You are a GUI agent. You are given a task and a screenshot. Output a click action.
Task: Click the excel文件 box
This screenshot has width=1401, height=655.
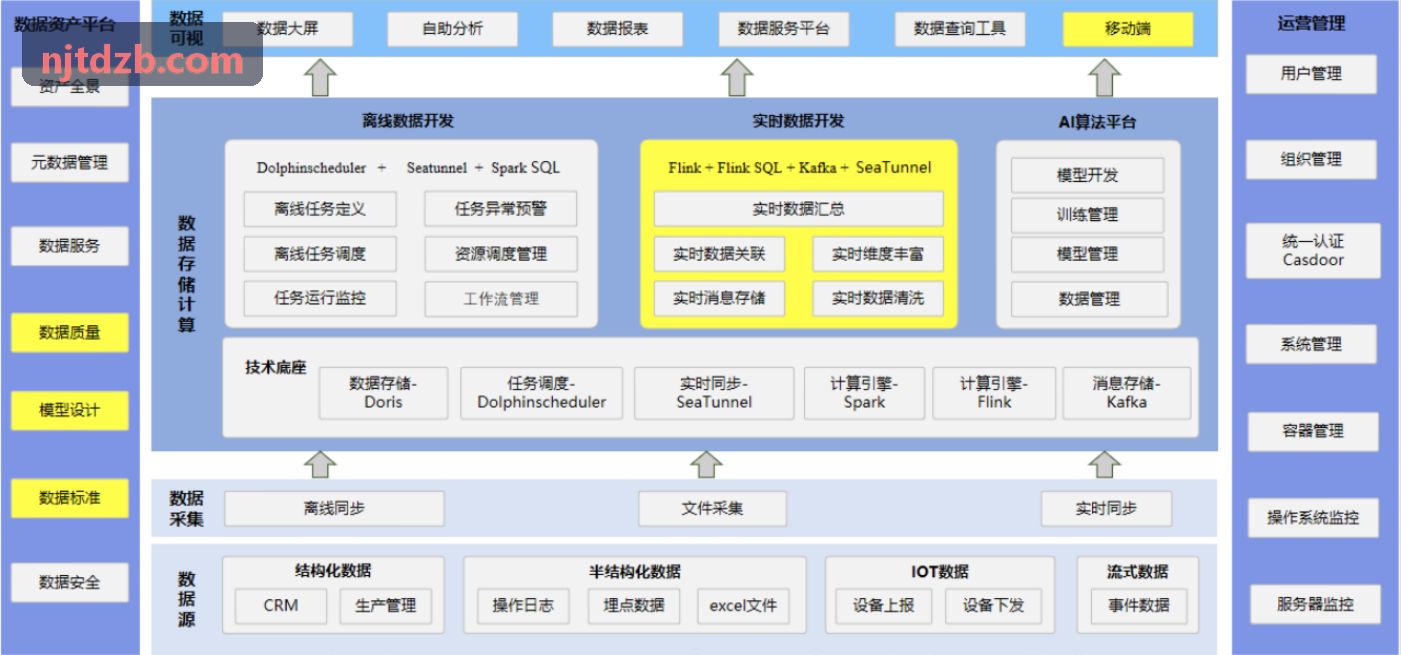click(743, 605)
